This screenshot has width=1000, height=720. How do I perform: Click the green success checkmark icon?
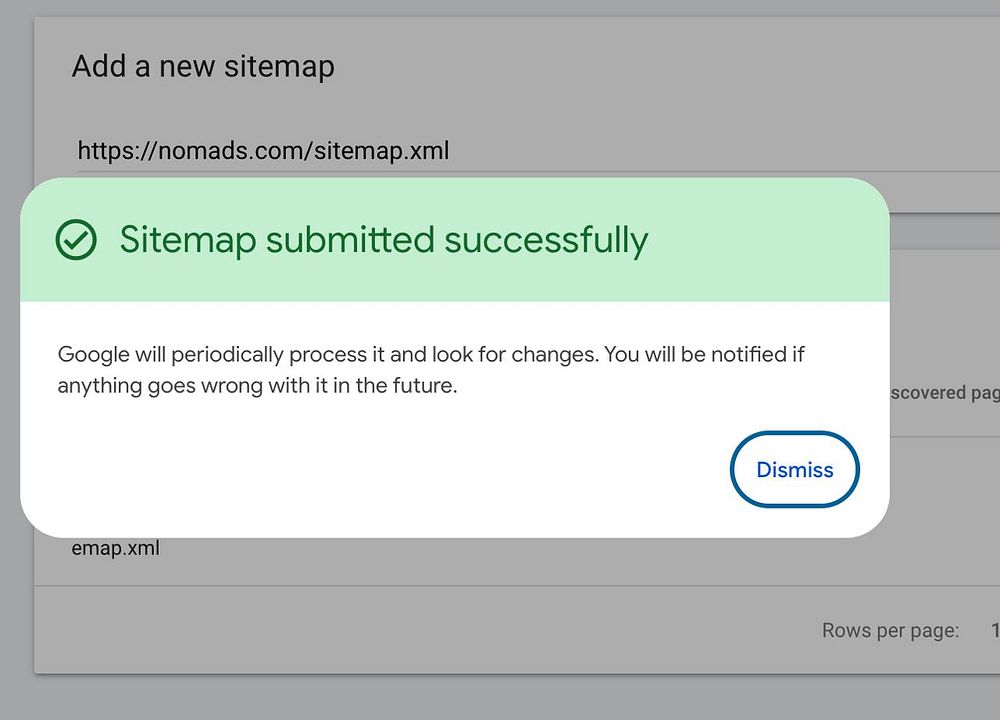[76, 240]
